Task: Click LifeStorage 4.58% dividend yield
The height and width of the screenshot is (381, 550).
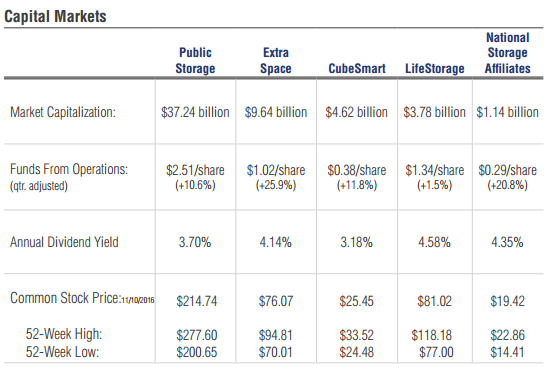Action: [x=434, y=242]
